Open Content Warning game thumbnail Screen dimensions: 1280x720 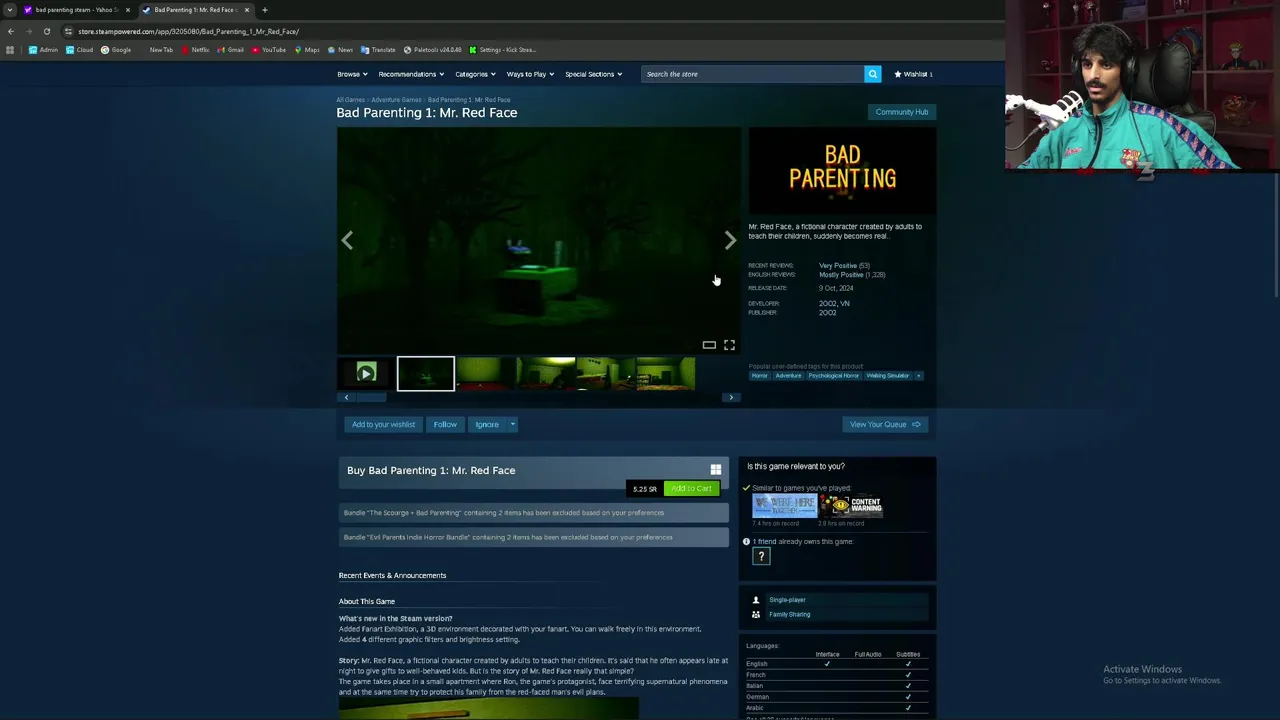tap(851, 505)
